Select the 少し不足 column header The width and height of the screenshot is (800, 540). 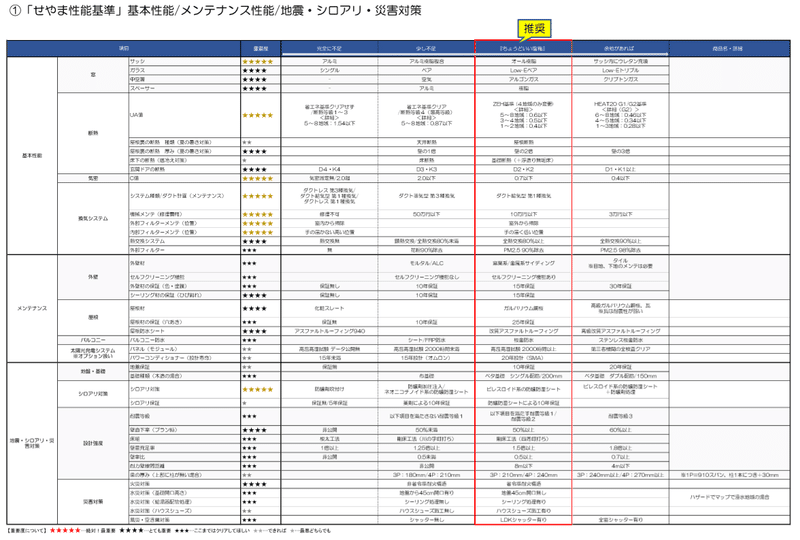[x=426, y=48]
